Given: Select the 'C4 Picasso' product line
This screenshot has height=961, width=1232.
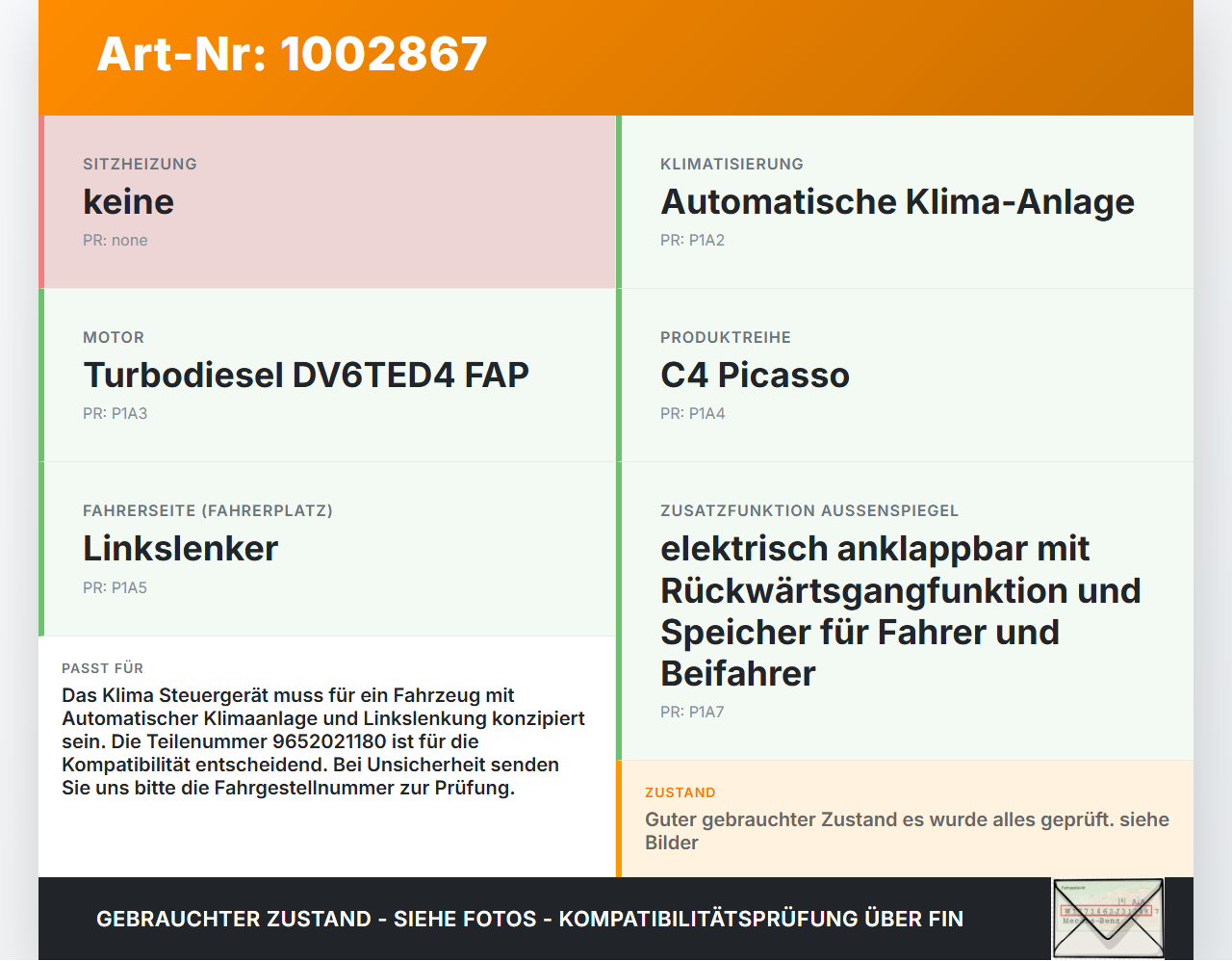Looking at the screenshot, I should pos(755,376).
